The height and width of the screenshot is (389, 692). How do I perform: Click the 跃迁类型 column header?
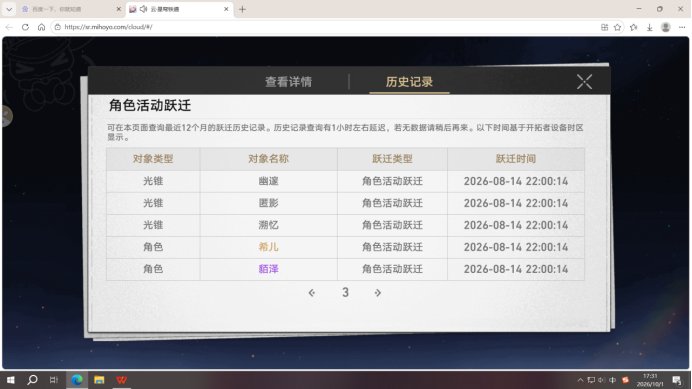(392, 159)
